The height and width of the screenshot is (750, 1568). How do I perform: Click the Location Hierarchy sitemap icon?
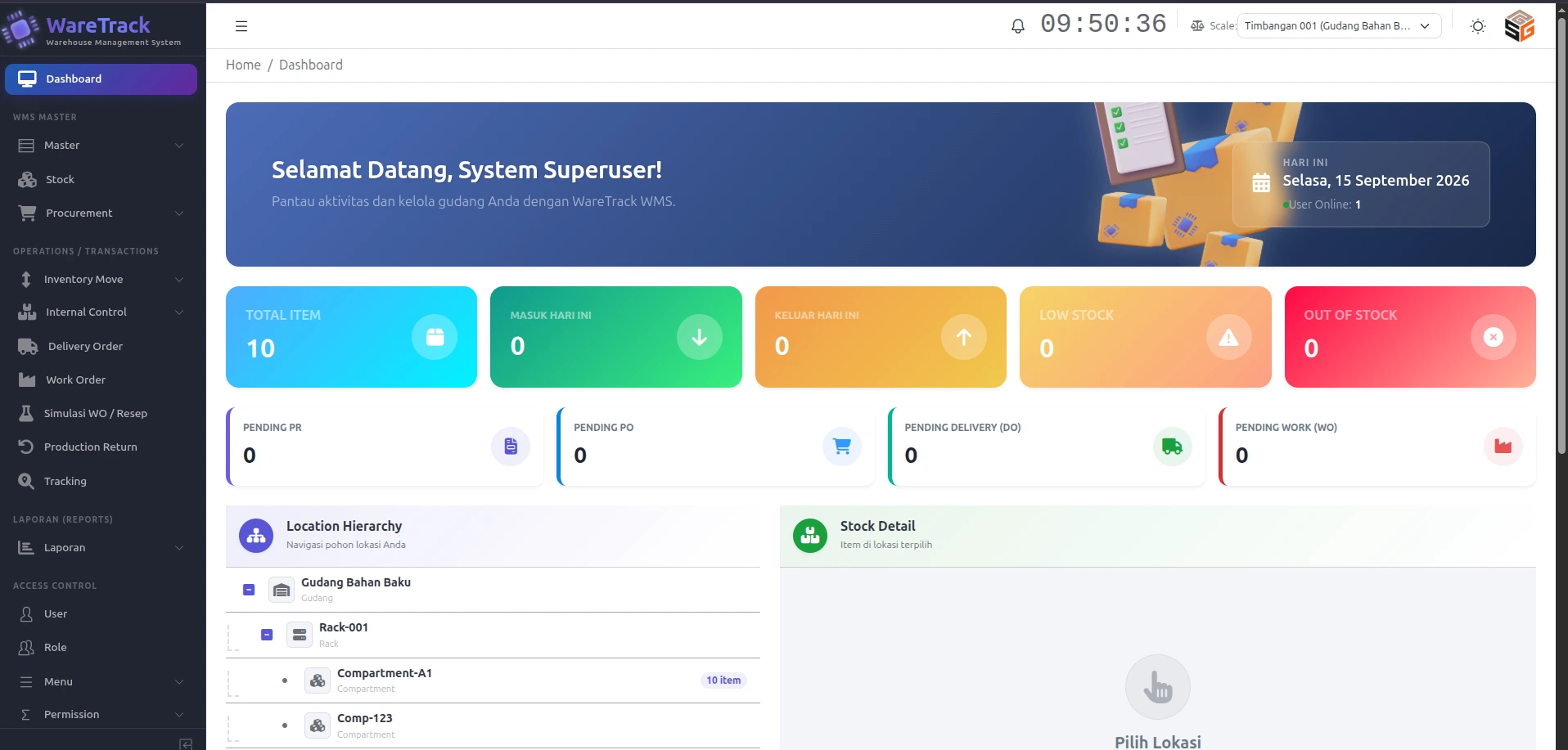tap(256, 536)
